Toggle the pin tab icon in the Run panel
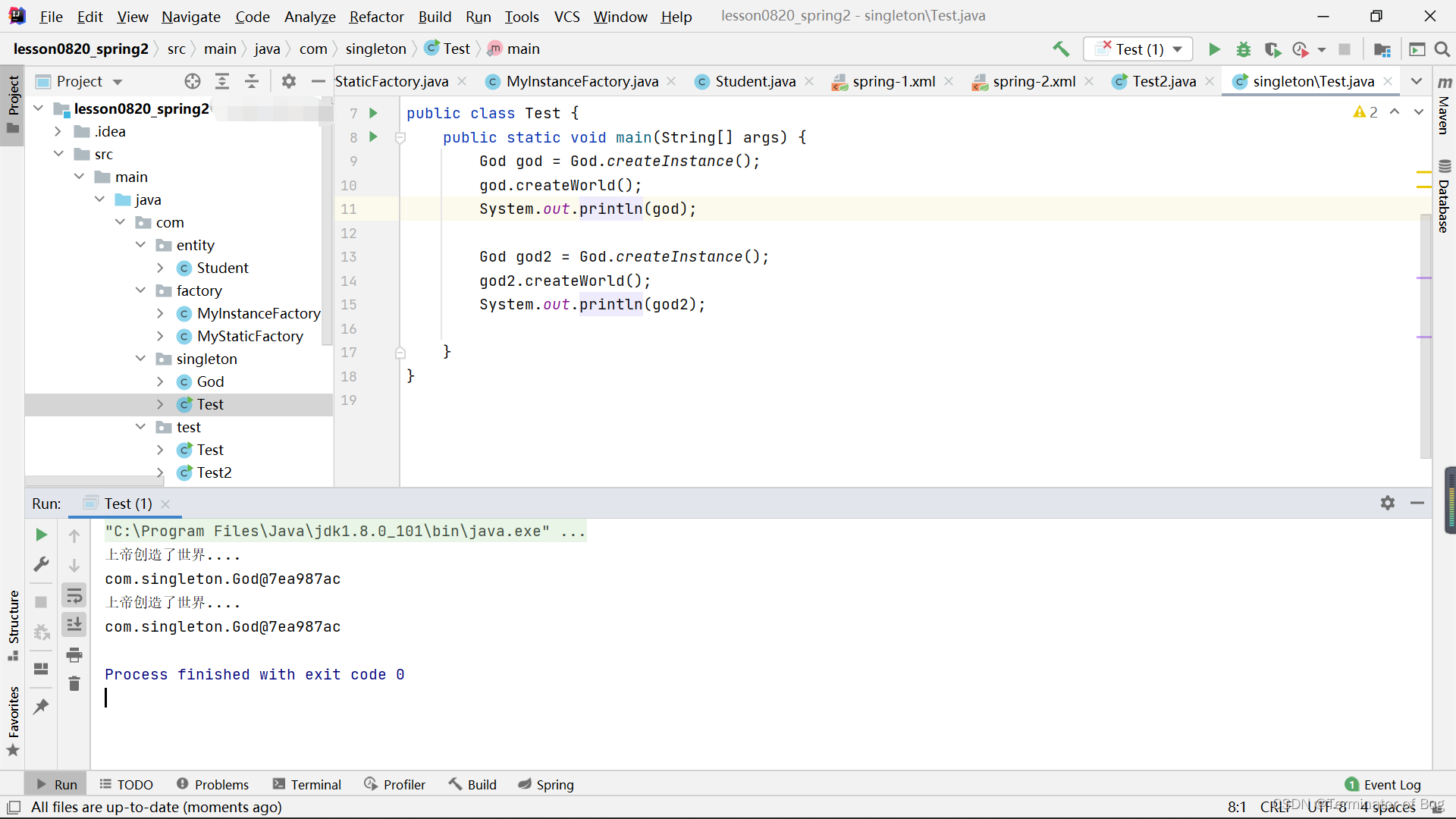 pyautogui.click(x=41, y=707)
